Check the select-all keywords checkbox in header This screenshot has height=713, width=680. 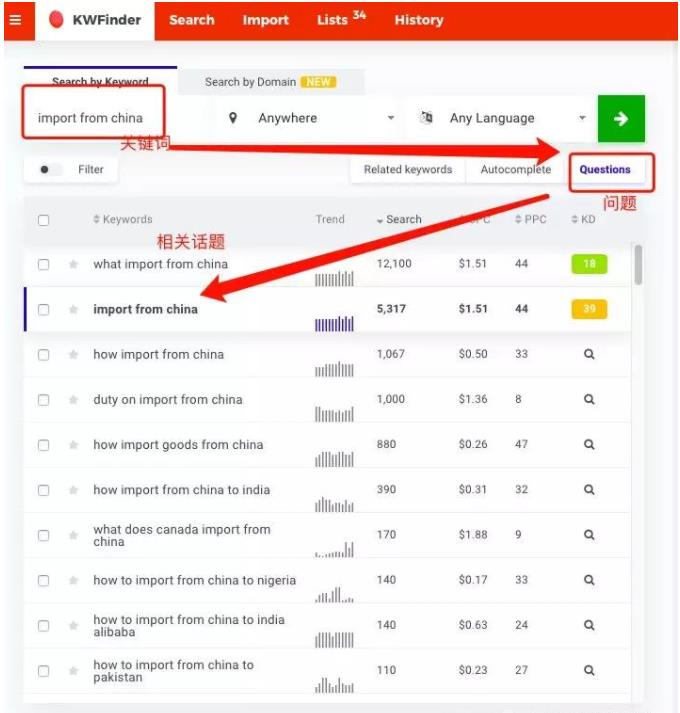(x=43, y=220)
